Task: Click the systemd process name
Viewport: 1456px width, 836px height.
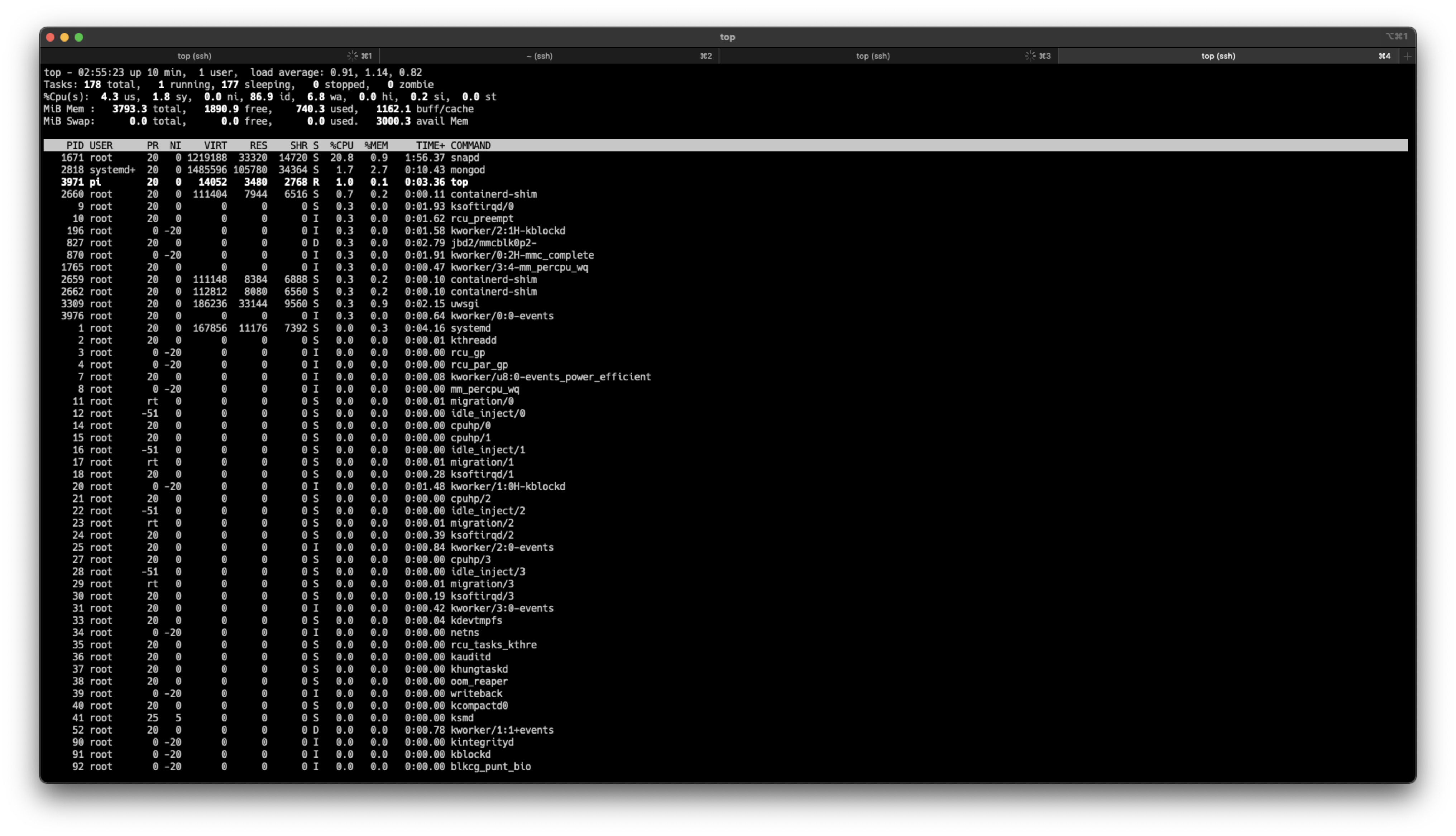Action: pos(471,328)
